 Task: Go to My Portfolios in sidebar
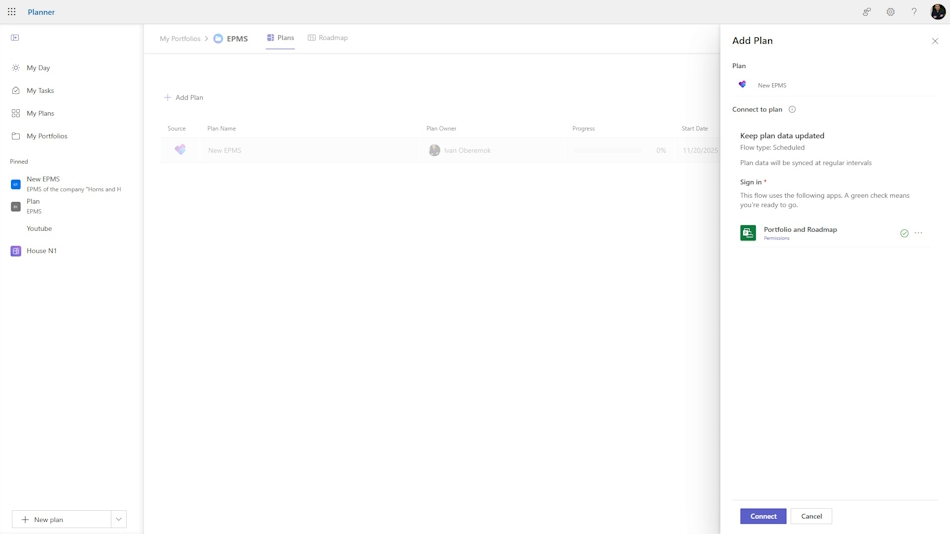(x=47, y=136)
